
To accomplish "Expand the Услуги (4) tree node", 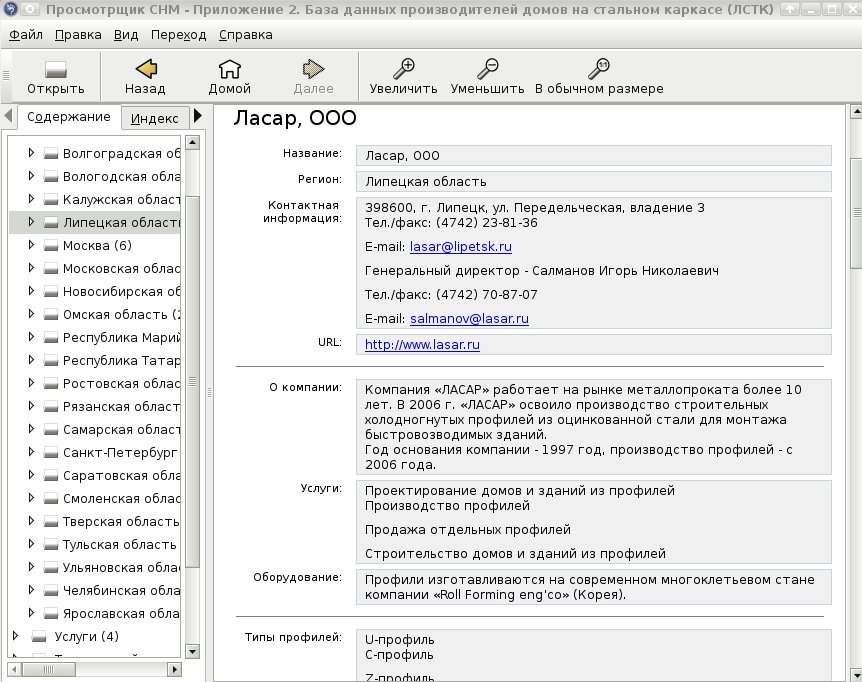I will tap(15, 636).
